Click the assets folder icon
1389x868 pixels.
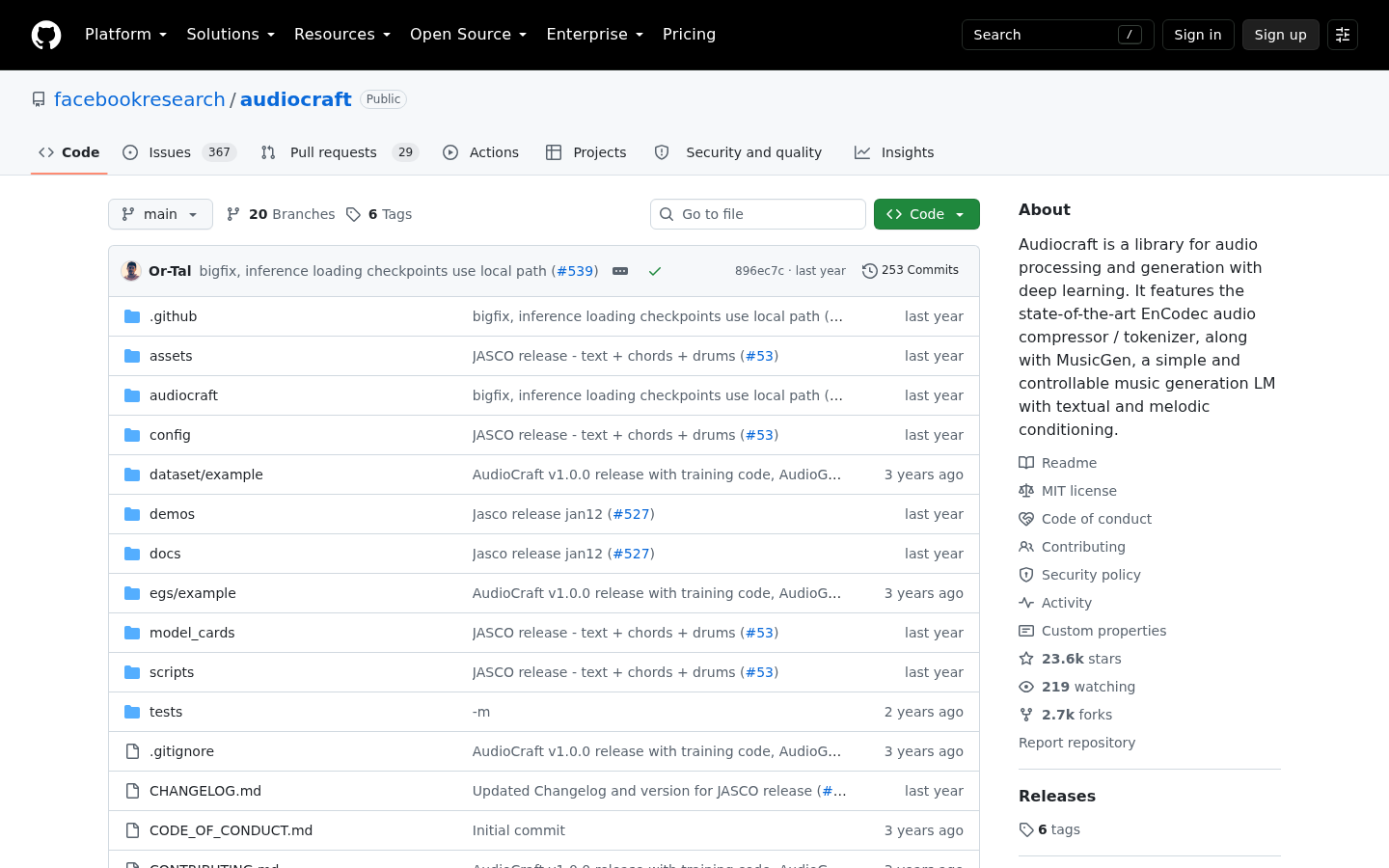click(x=132, y=356)
